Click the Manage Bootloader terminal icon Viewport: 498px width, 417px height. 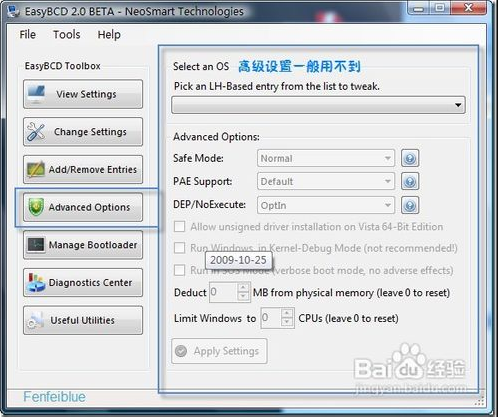click(36, 245)
